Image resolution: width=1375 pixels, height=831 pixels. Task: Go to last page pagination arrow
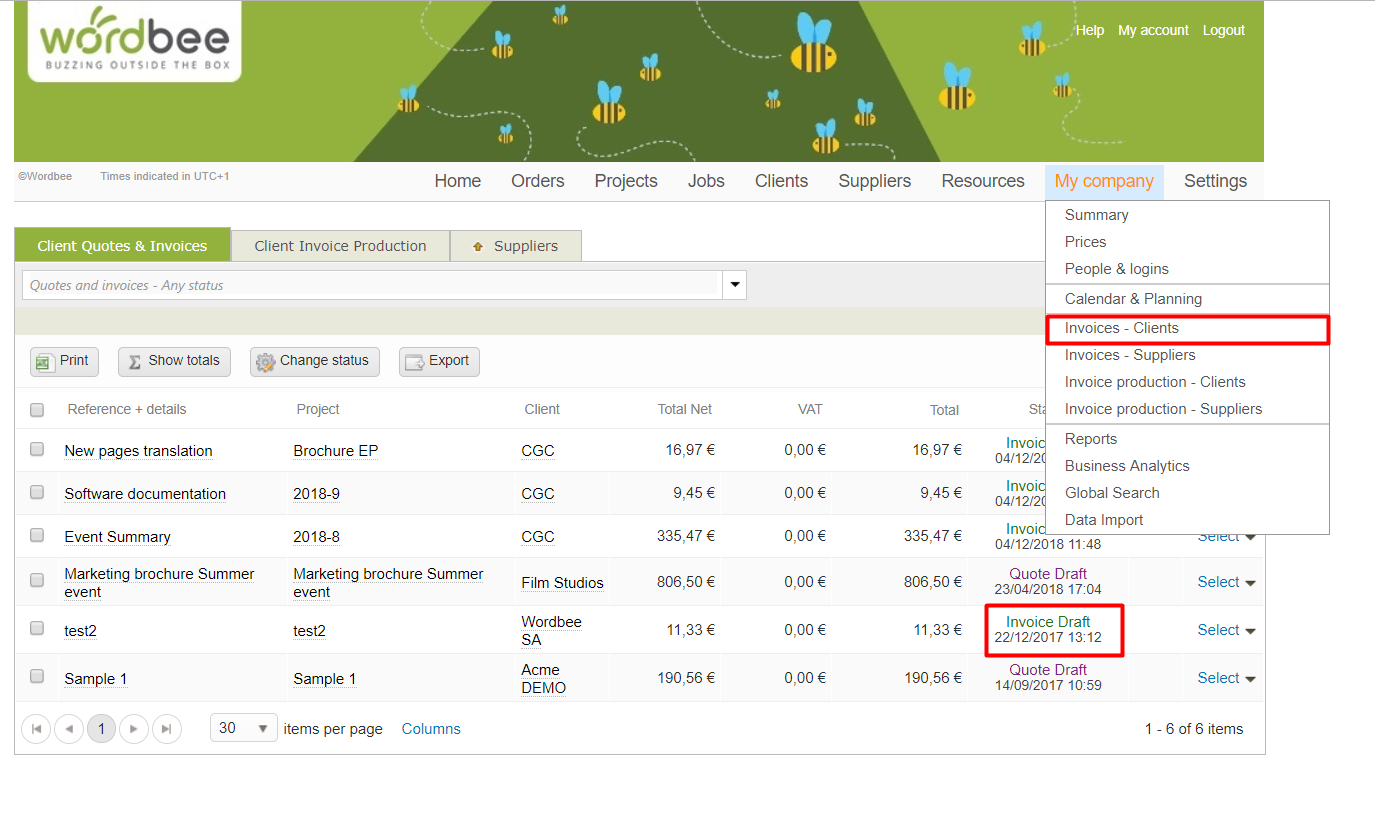pos(167,729)
